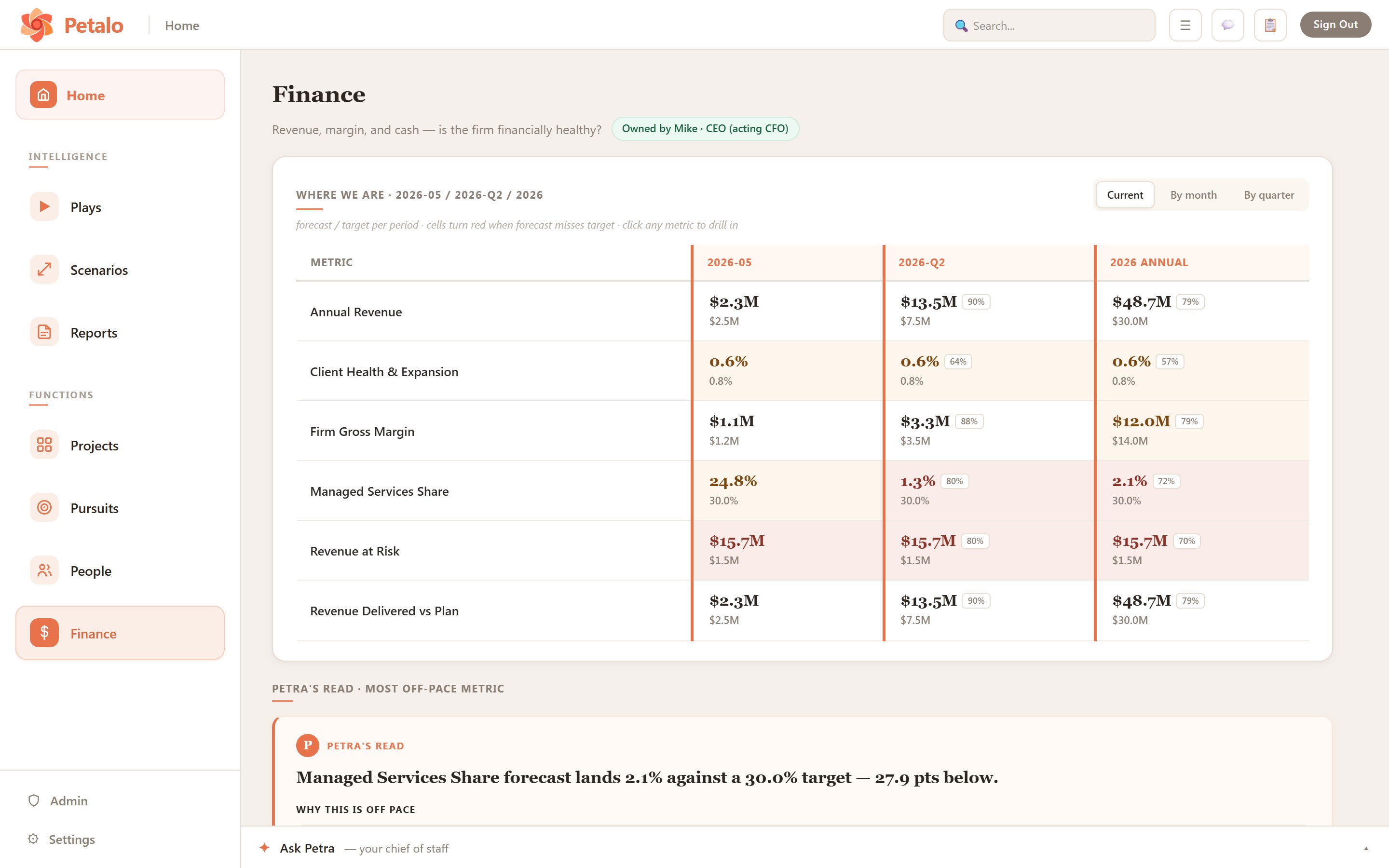Click Firm Gross Margin 88% badge
Image resolution: width=1389 pixels, height=868 pixels.
(x=969, y=421)
